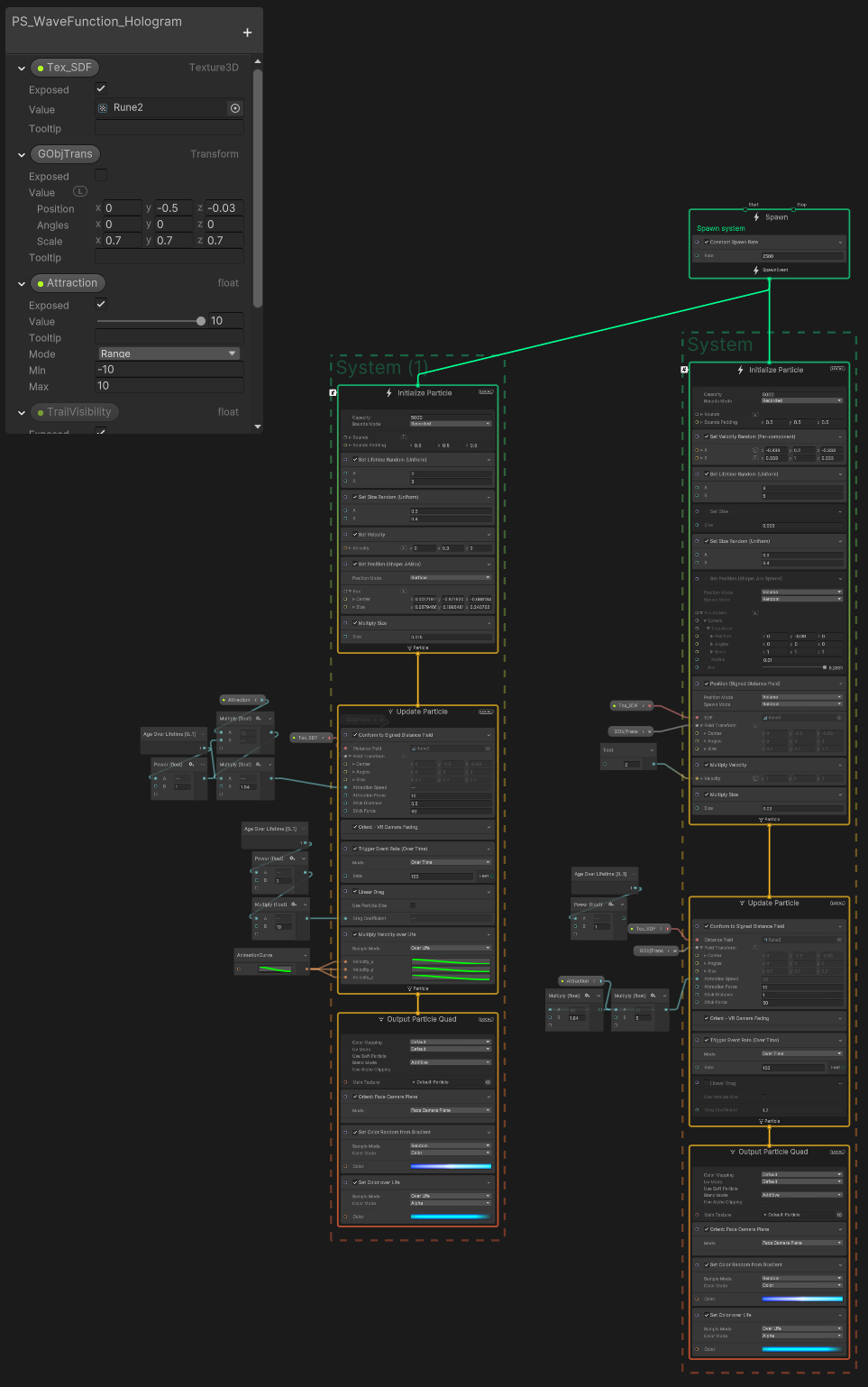Select System (1) Initialize Particle title
868x1387 pixels.
tap(425, 393)
